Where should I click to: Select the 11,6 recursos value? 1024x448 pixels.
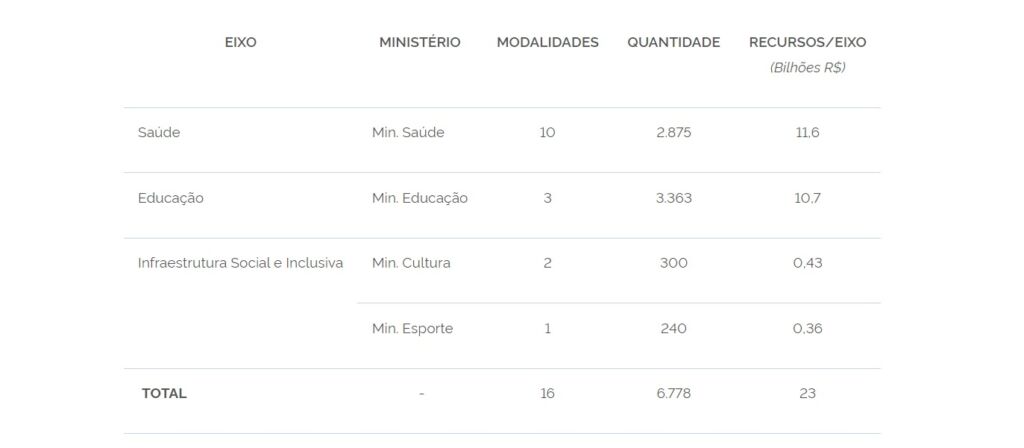click(x=807, y=133)
